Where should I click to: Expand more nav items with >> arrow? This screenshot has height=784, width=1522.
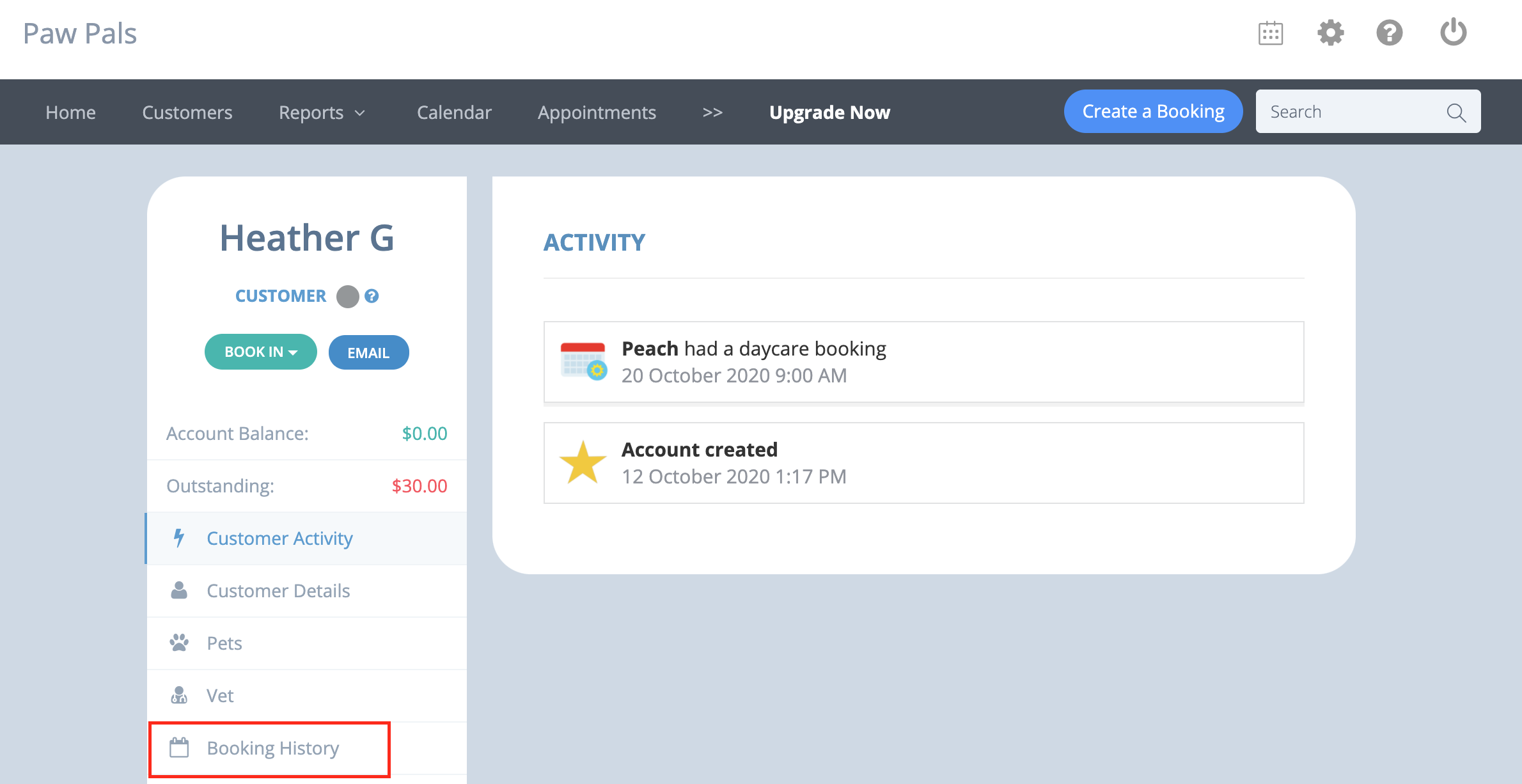(x=712, y=113)
